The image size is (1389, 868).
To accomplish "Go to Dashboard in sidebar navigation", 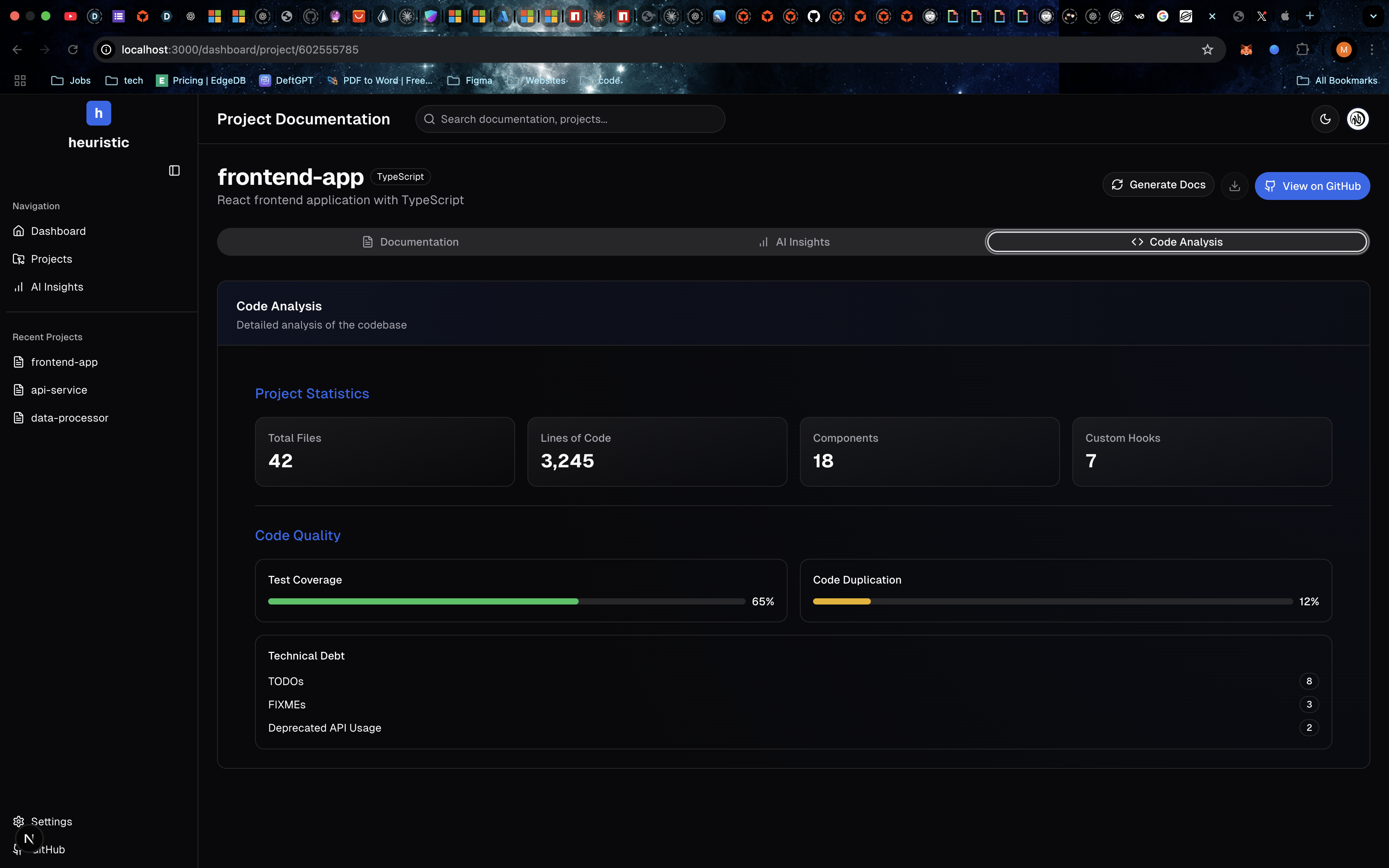I will click(58, 231).
